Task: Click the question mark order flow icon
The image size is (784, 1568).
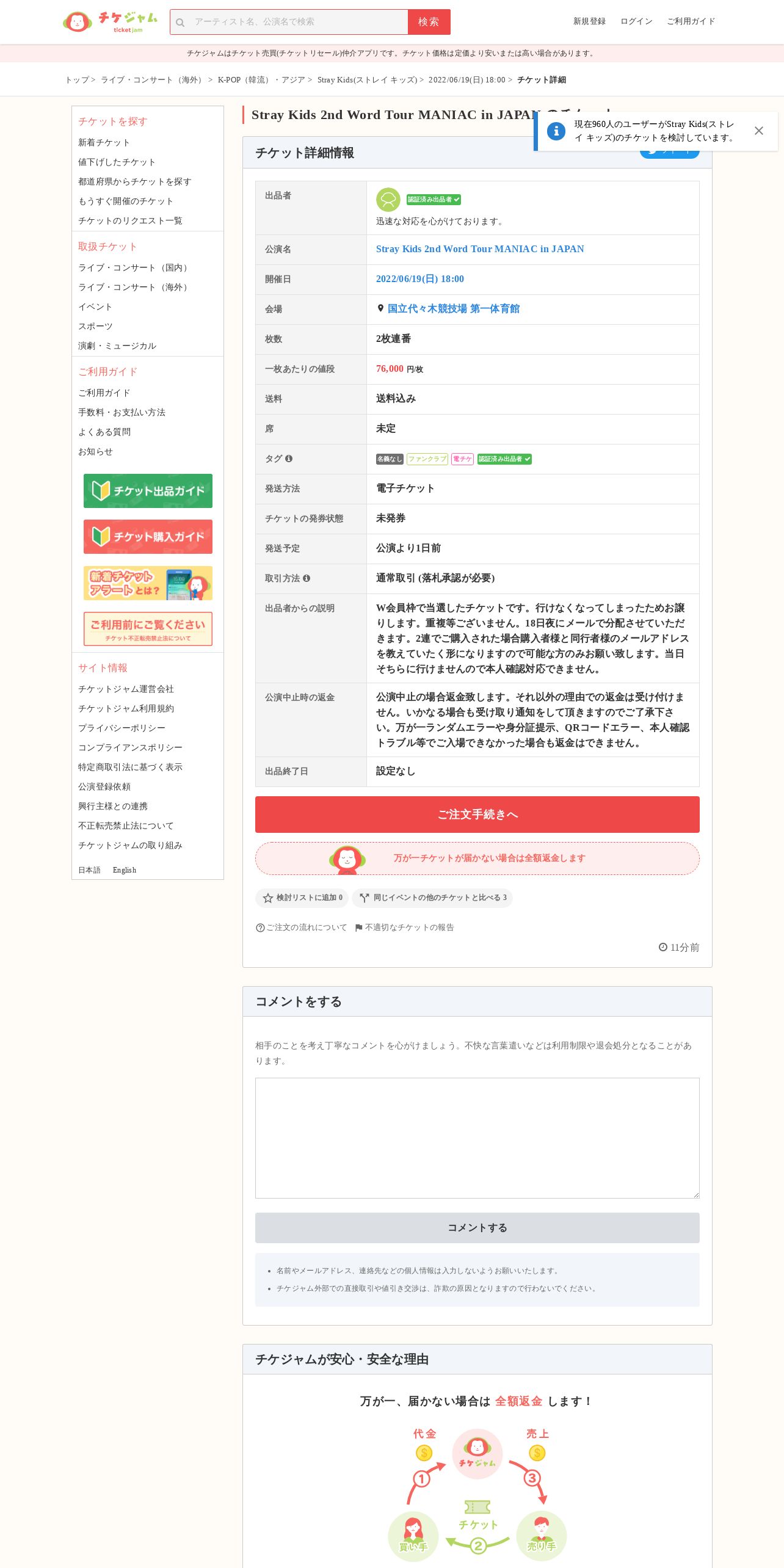Action: 260,927
